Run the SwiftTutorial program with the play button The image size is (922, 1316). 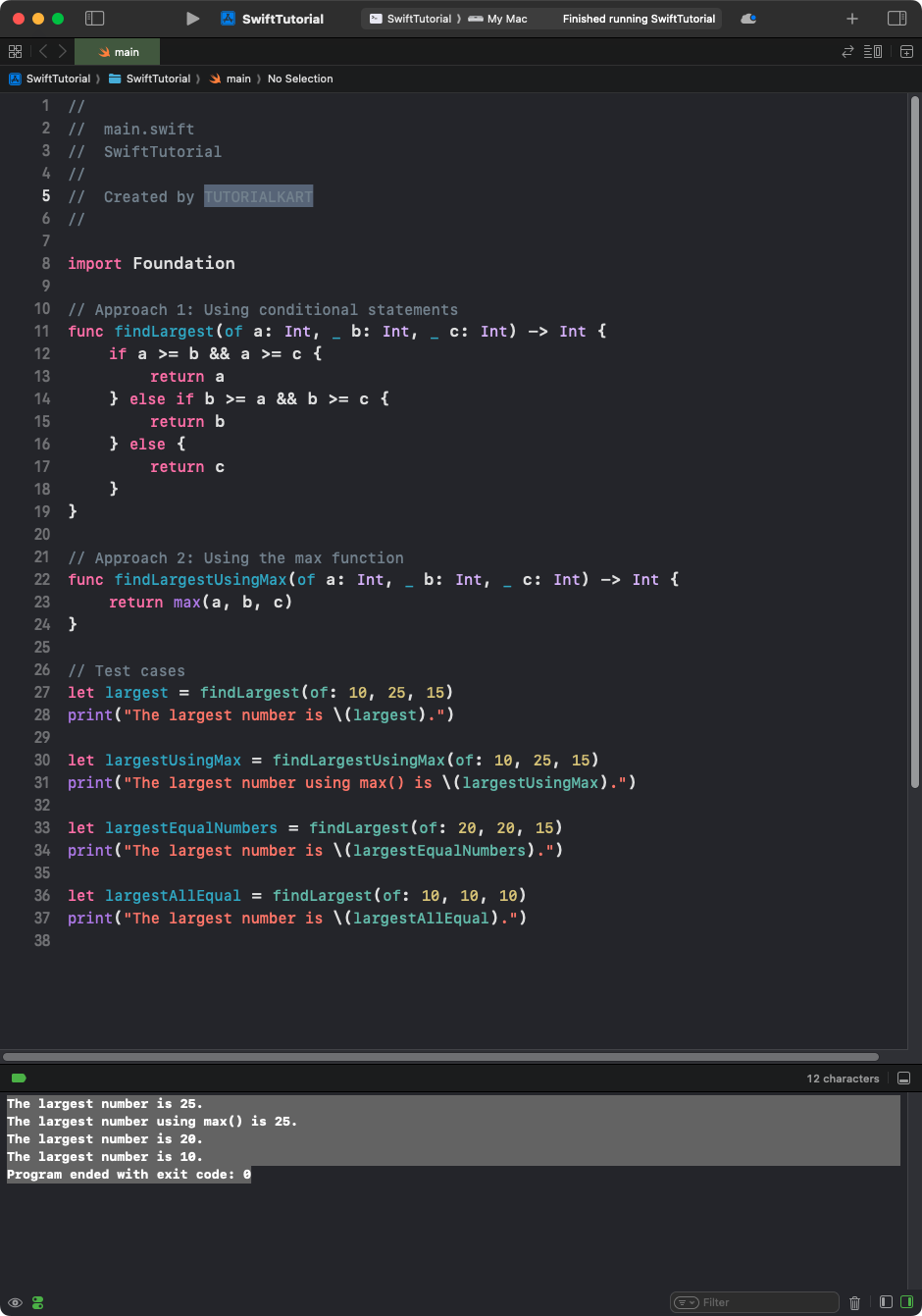pyautogui.click(x=192, y=18)
